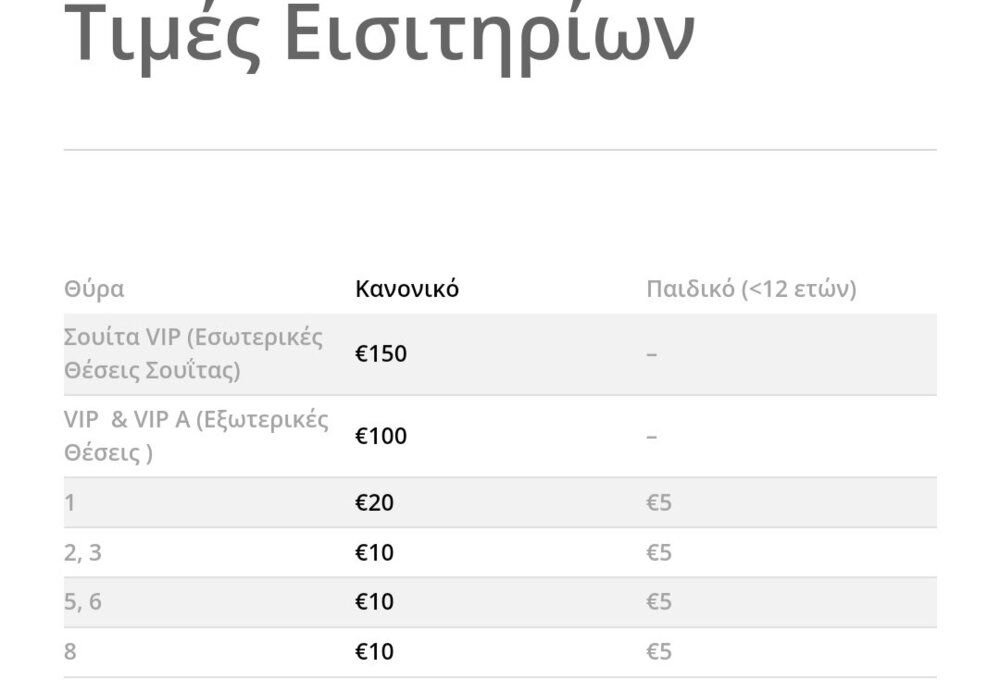Click the €10 price for gates 5, 6

374,602
